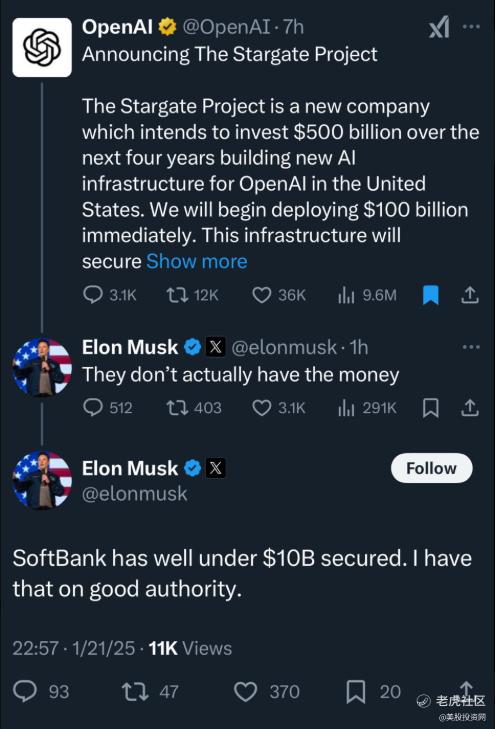Open Elon Musk's avatar in main post
This screenshot has height=729, width=495.
pyautogui.click(x=42, y=480)
